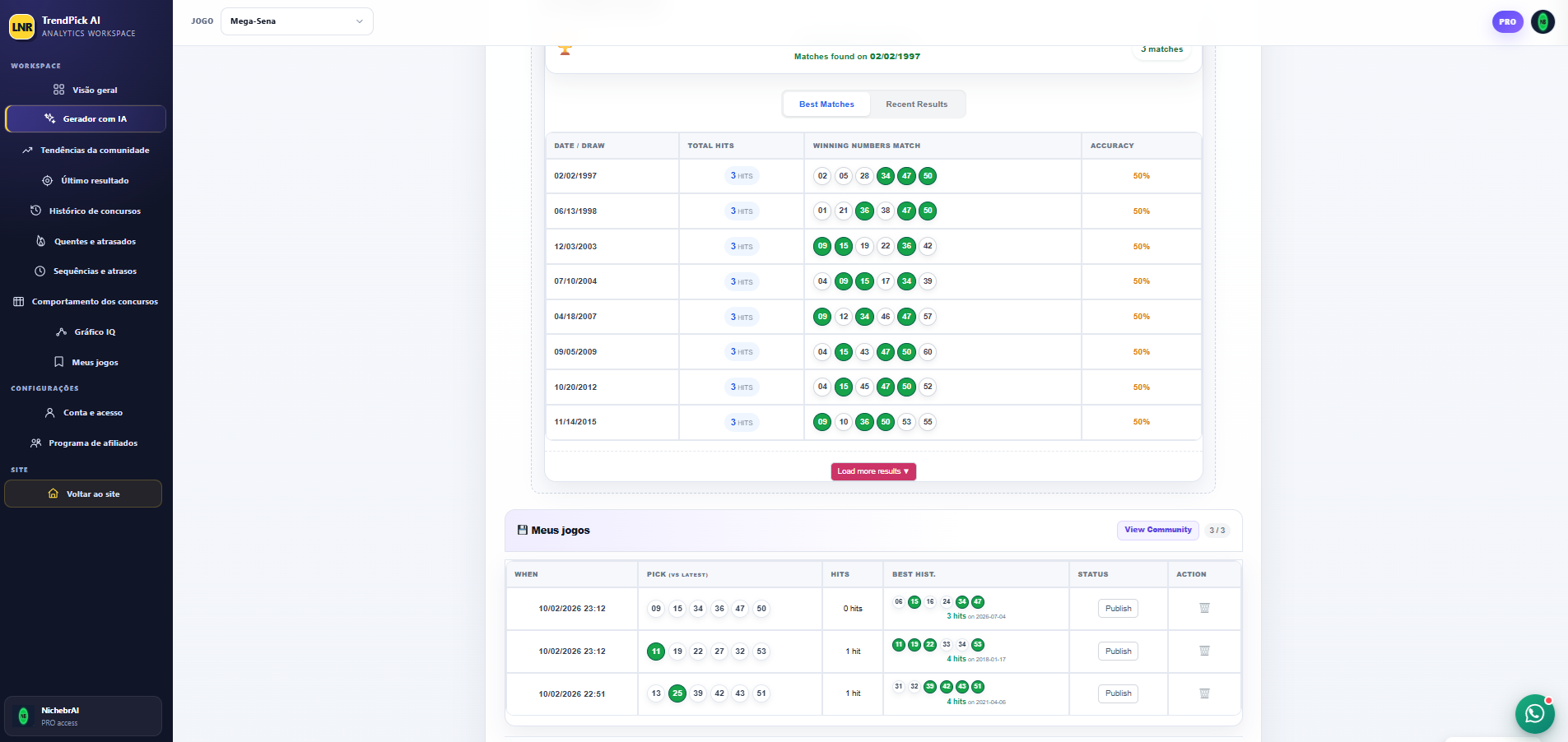The height and width of the screenshot is (742, 1568).
Task: Click ball 34 in the 02/02/1997 row
Action: (886, 176)
